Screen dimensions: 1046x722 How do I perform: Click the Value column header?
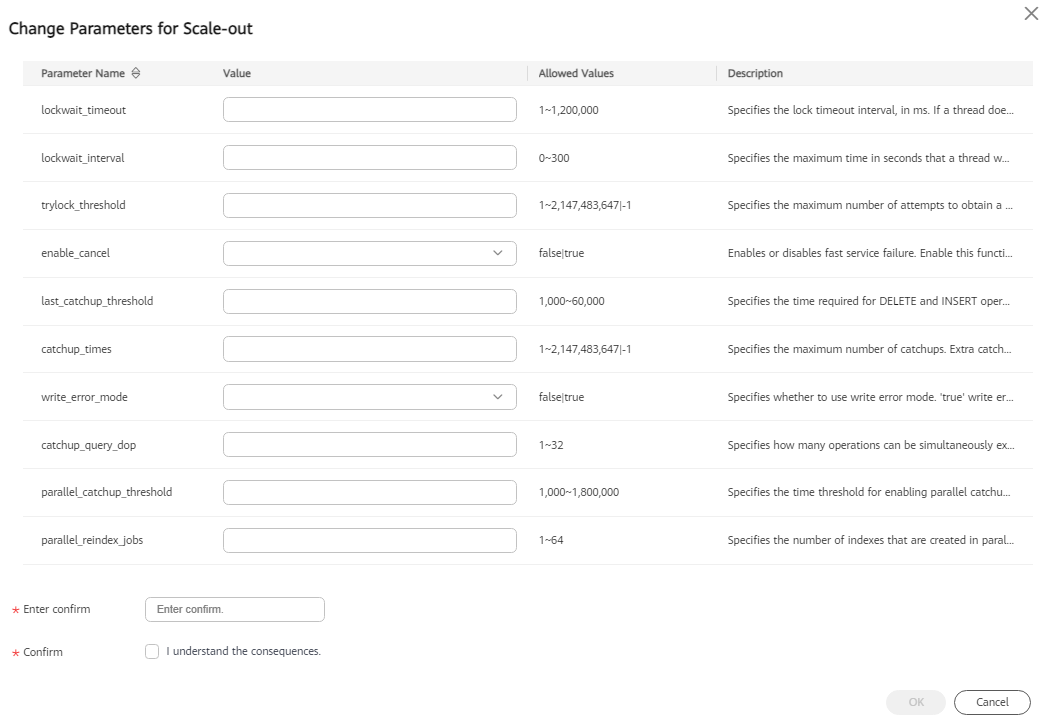coord(237,73)
